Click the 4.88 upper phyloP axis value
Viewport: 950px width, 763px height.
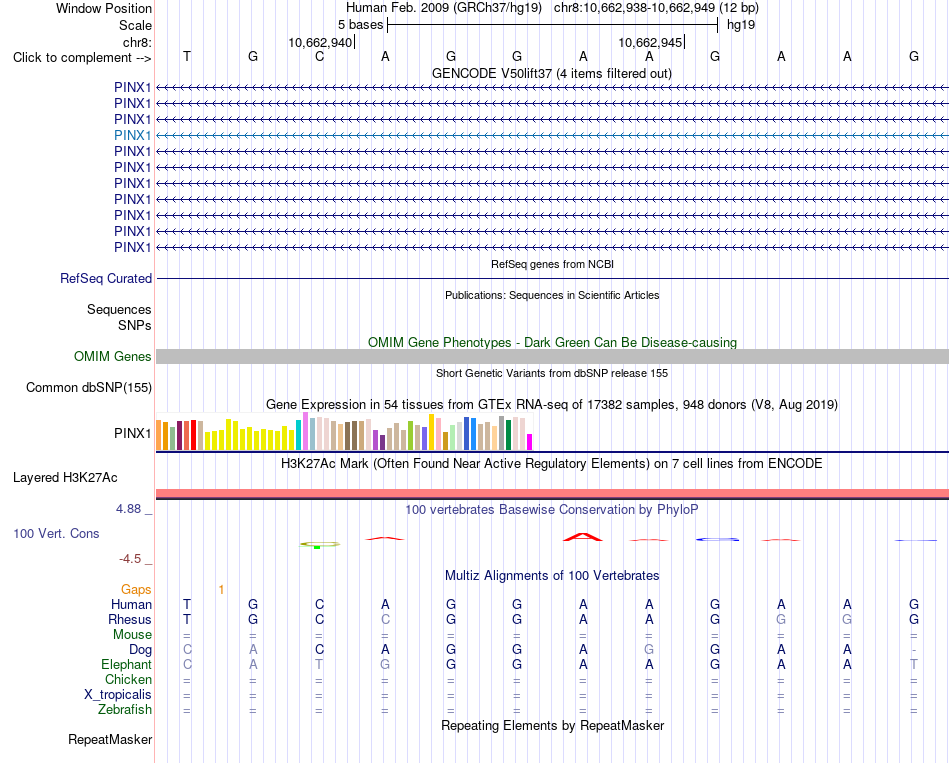[128, 509]
